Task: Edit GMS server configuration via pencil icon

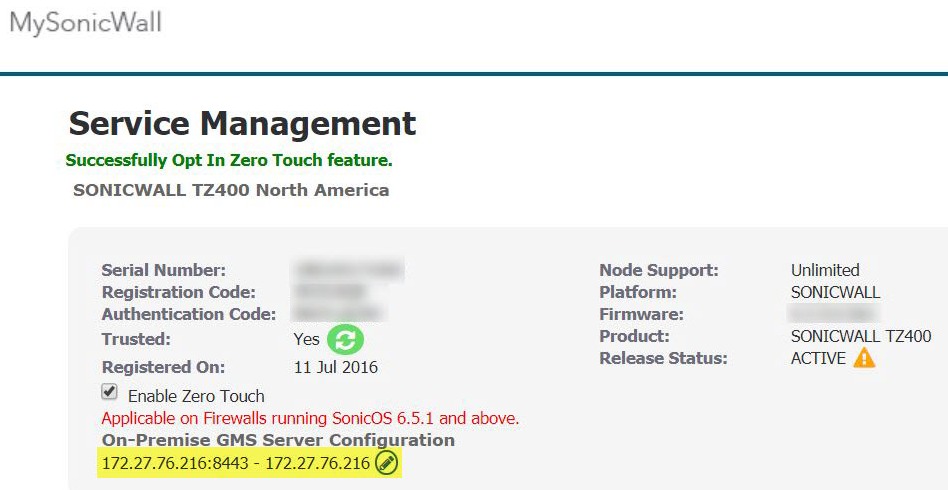Action: pos(386,463)
